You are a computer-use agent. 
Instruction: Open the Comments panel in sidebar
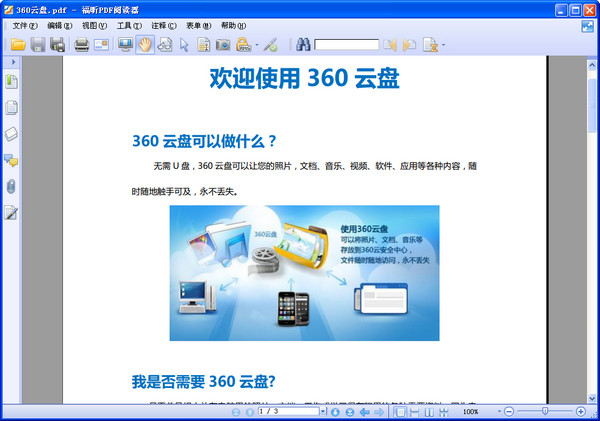coord(12,160)
